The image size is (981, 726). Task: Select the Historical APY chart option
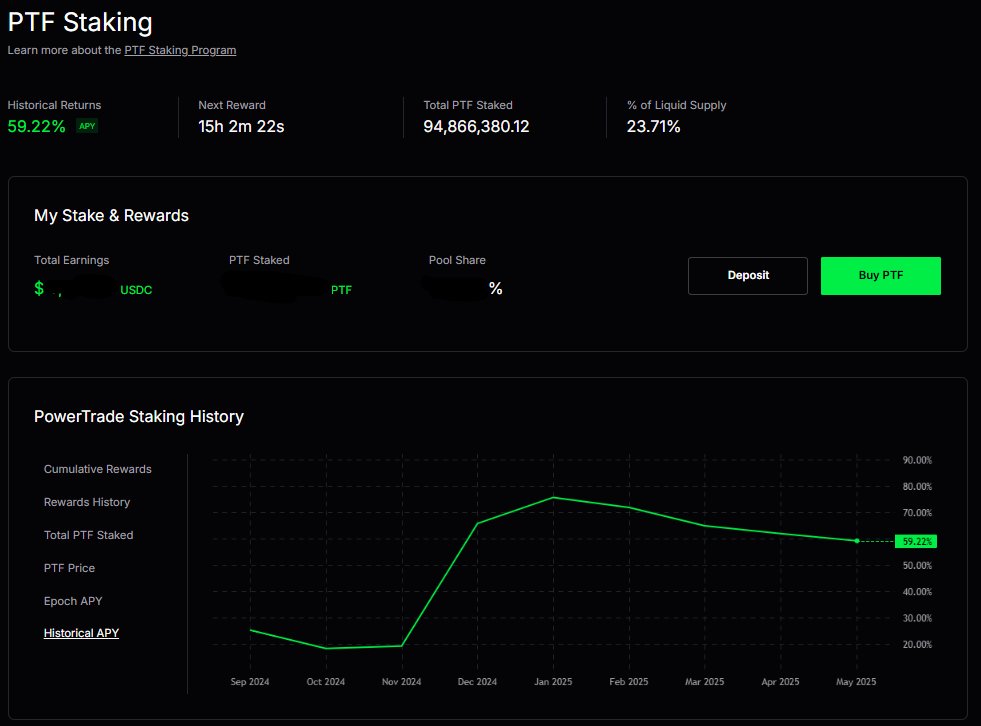pyautogui.click(x=81, y=633)
